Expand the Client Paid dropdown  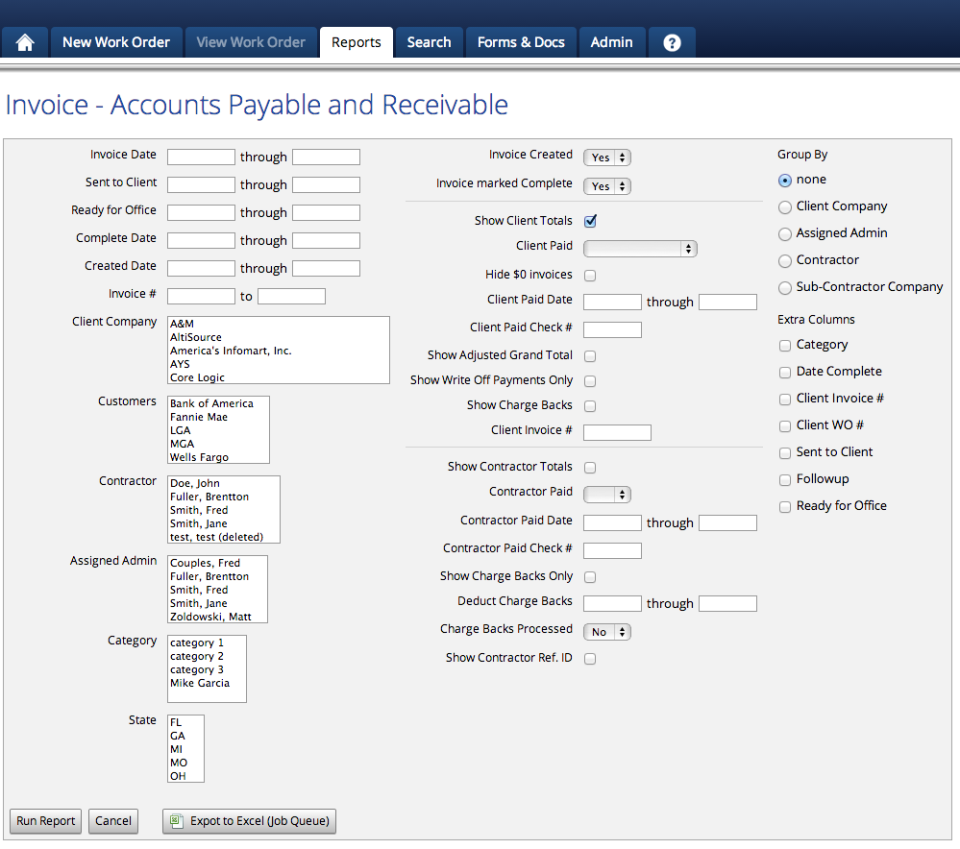tap(640, 248)
